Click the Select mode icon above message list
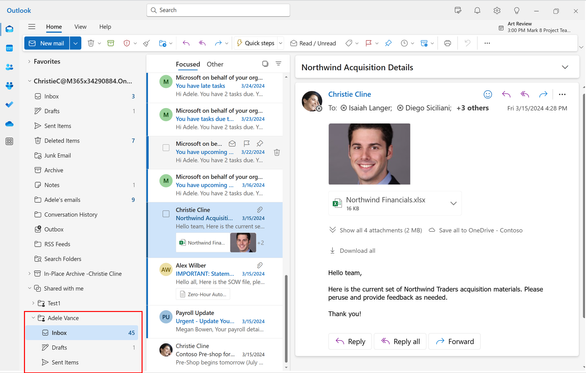 pos(265,64)
